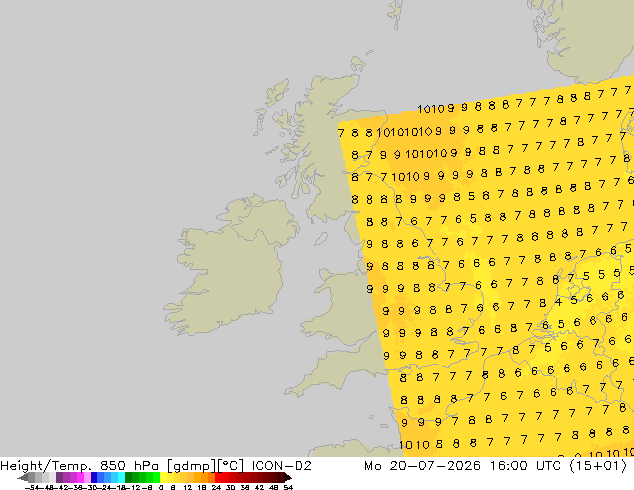Click the Cornwall peninsula in southwest England
This screenshot has width=634, height=490.
[x=319, y=378]
